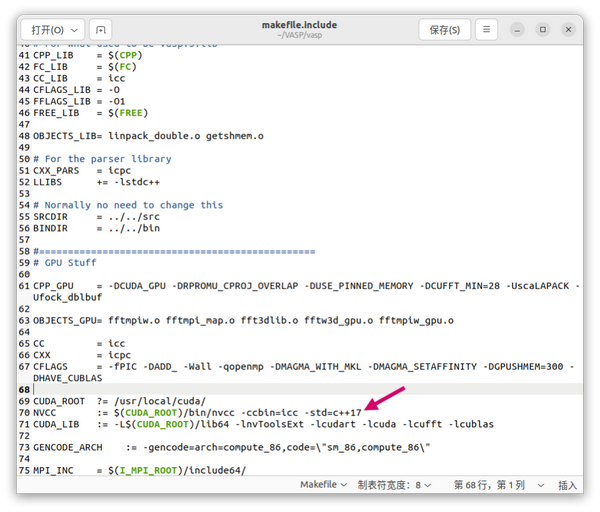This screenshot has width=600, height=512.
Task: Click CXX_PARS variable on line 51
Action: pyautogui.click(x=56, y=171)
